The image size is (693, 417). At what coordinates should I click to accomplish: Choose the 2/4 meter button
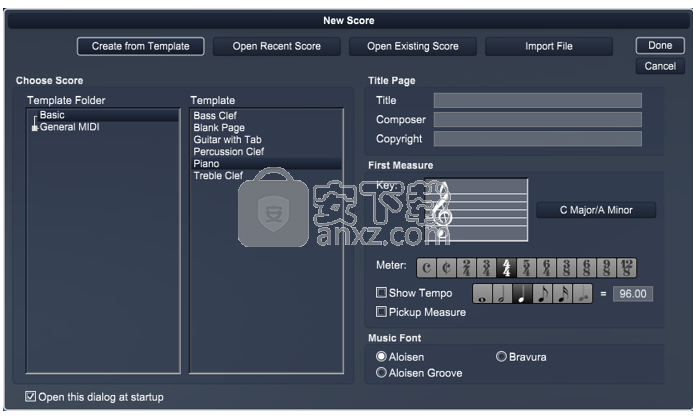tap(466, 268)
